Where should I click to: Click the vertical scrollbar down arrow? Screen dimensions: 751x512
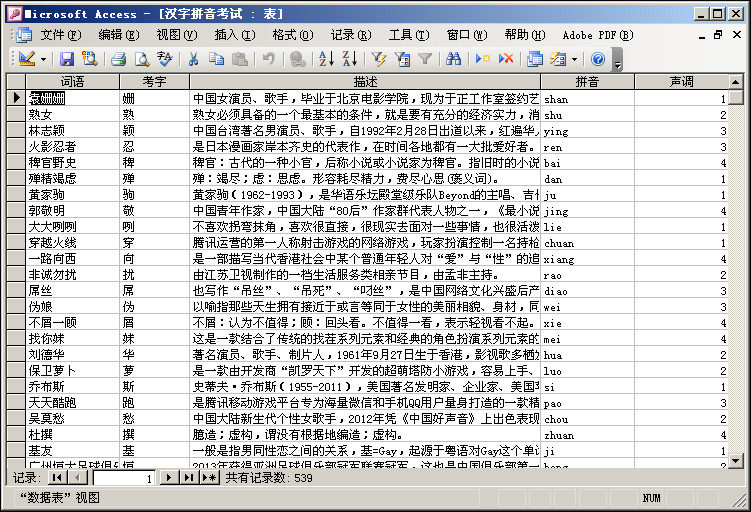point(736,461)
